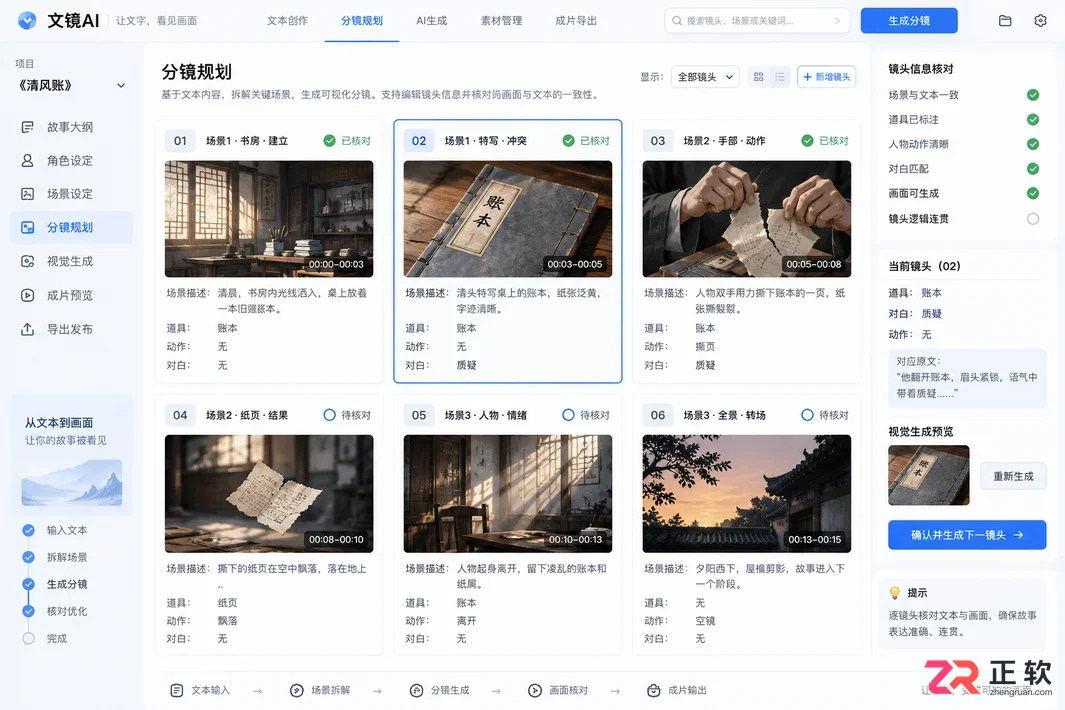Image resolution: width=1065 pixels, height=710 pixels.
Task: Open shot 06 sunset thumbnail
Action: coord(746,494)
